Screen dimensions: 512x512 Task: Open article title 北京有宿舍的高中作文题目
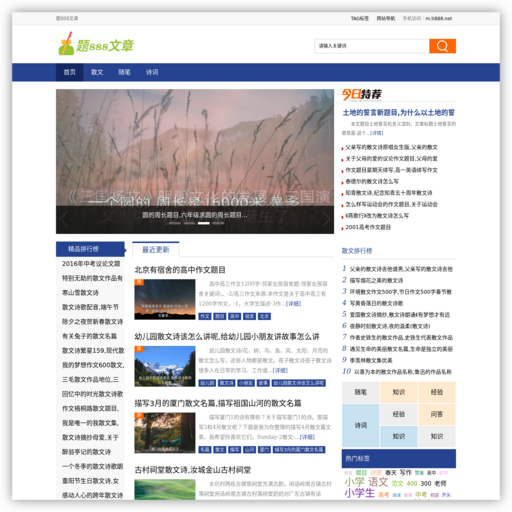click(180, 270)
